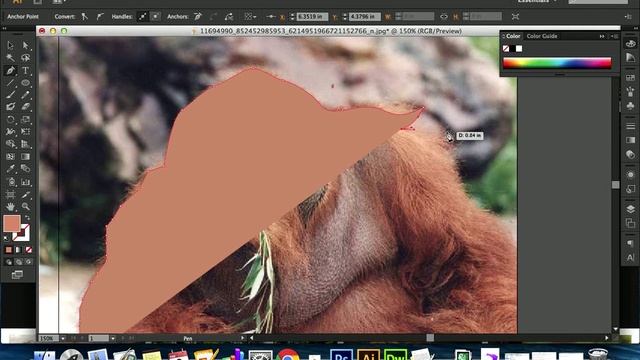Image resolution: width=640 pixels, height=360 pixels.
Task: Select the Free Transform tool
Action: point(25,132)
